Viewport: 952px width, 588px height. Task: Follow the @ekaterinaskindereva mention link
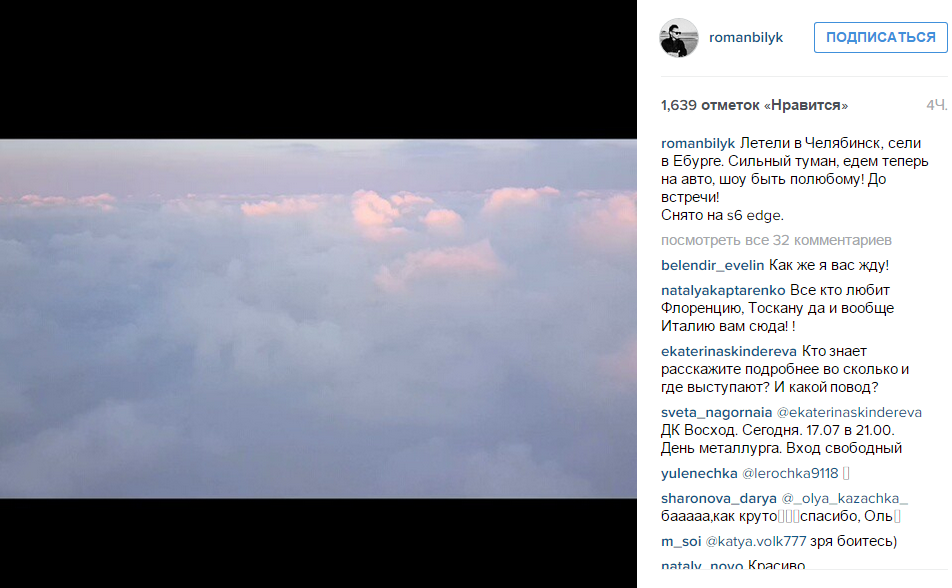[849, 412]
